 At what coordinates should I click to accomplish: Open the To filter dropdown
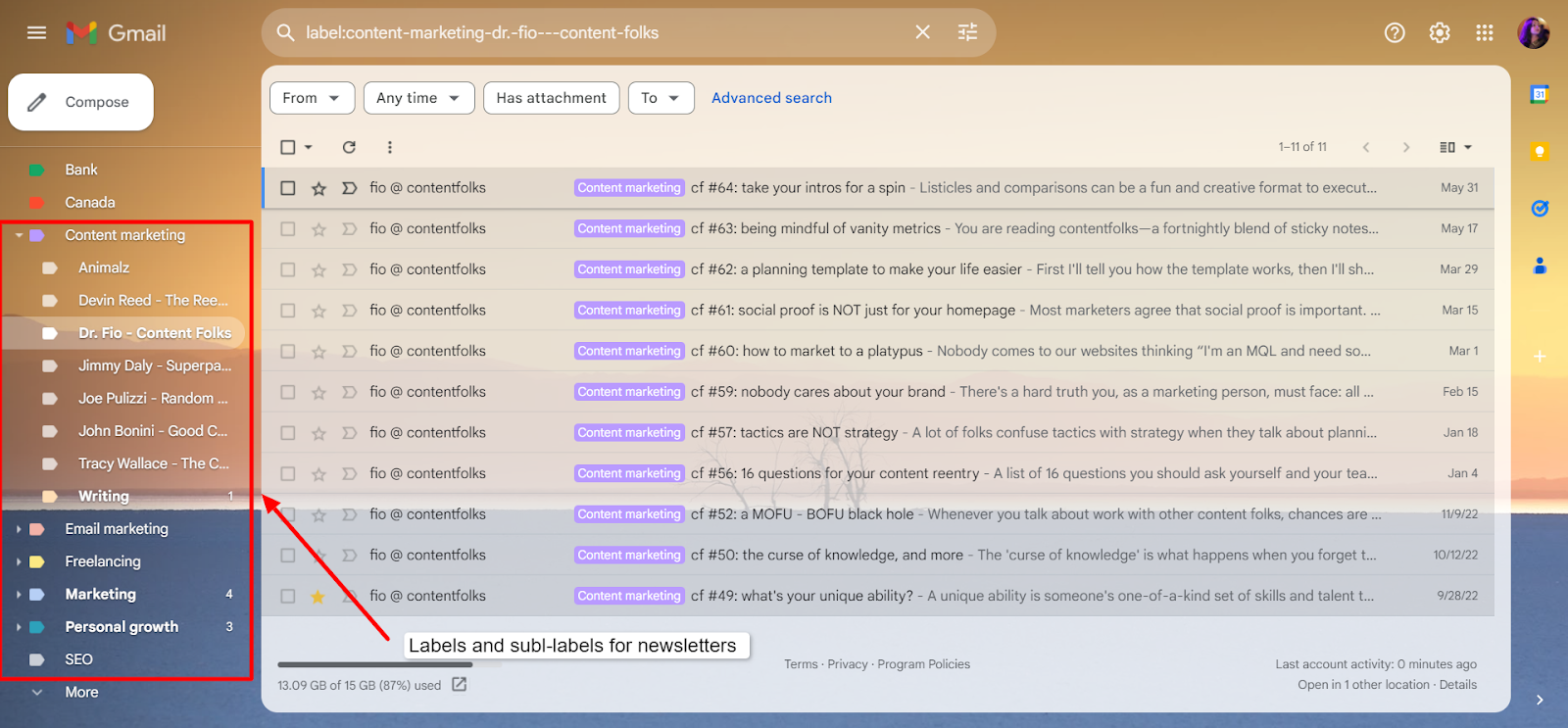tap(661, 98)
